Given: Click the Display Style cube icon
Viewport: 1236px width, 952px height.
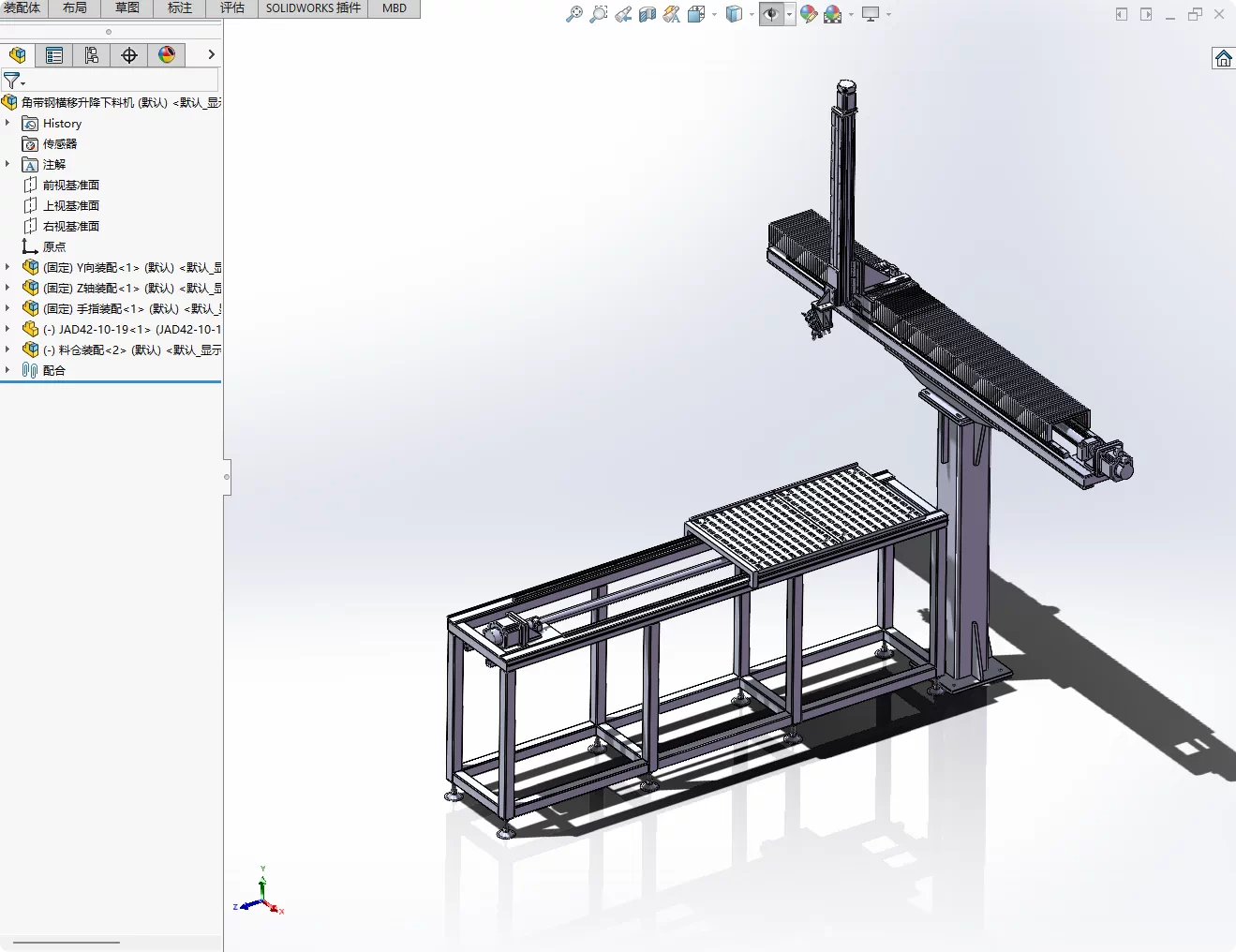Looking at the screenshot, I should 735,14.
